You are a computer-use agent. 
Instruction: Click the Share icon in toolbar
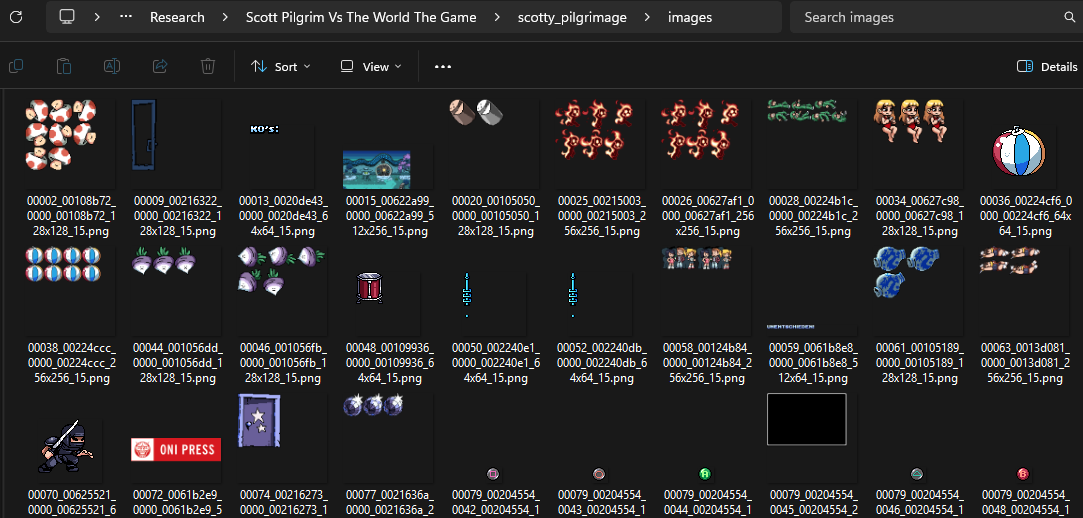click(x=160, y=66)
